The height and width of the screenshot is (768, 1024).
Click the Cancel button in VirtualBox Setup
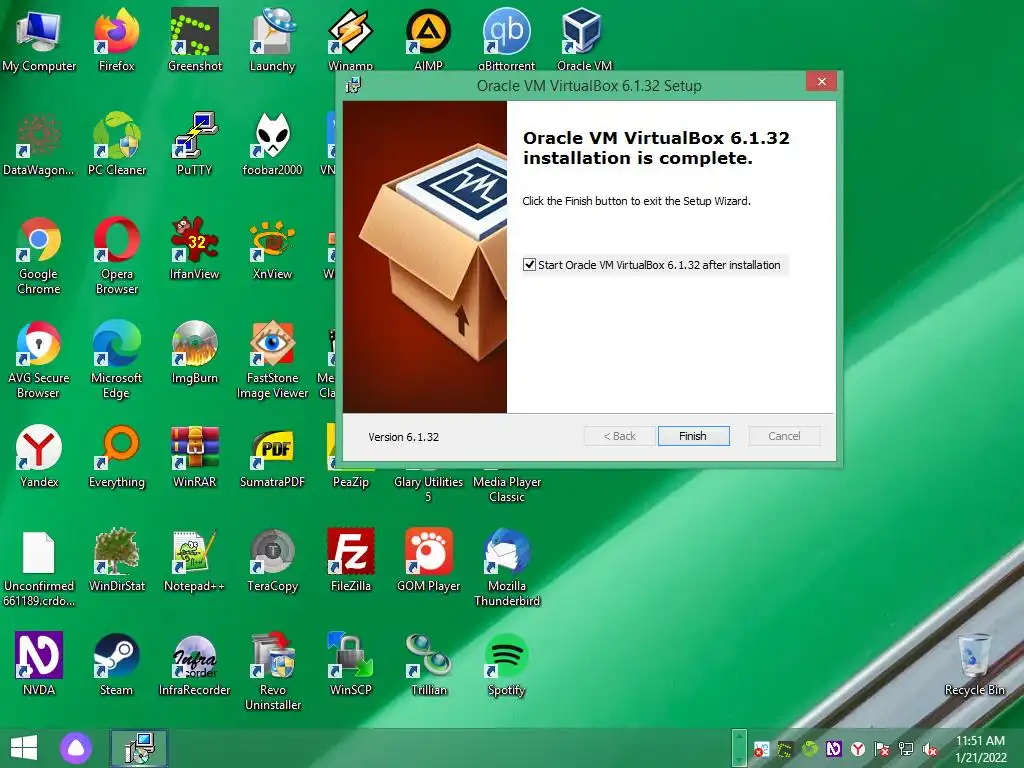coord(784,436)
